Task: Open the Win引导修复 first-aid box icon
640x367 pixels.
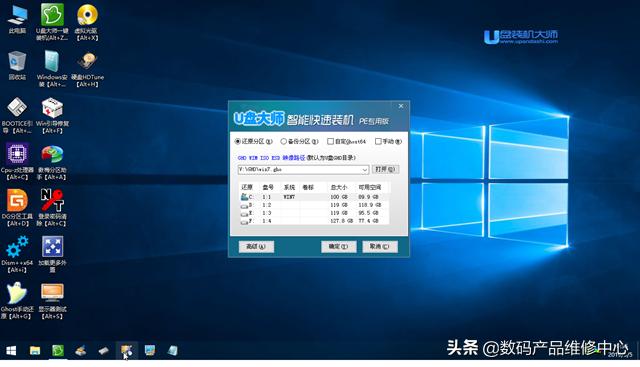Action: coord(52,115)
